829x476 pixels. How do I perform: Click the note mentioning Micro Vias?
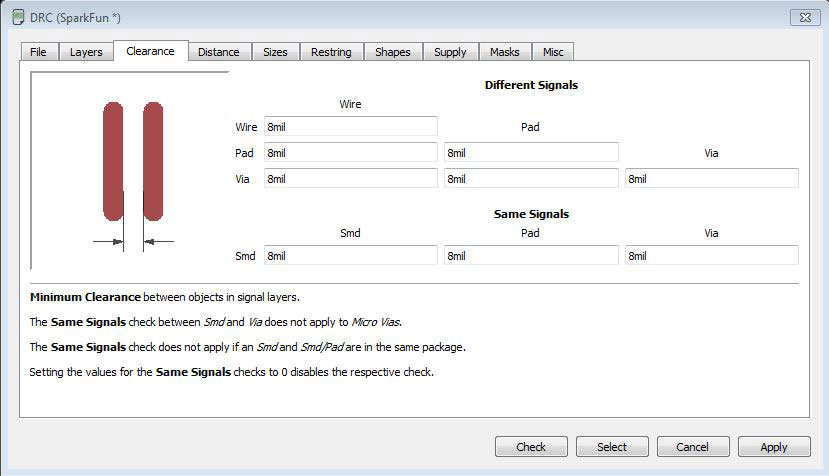click(216, 322)
